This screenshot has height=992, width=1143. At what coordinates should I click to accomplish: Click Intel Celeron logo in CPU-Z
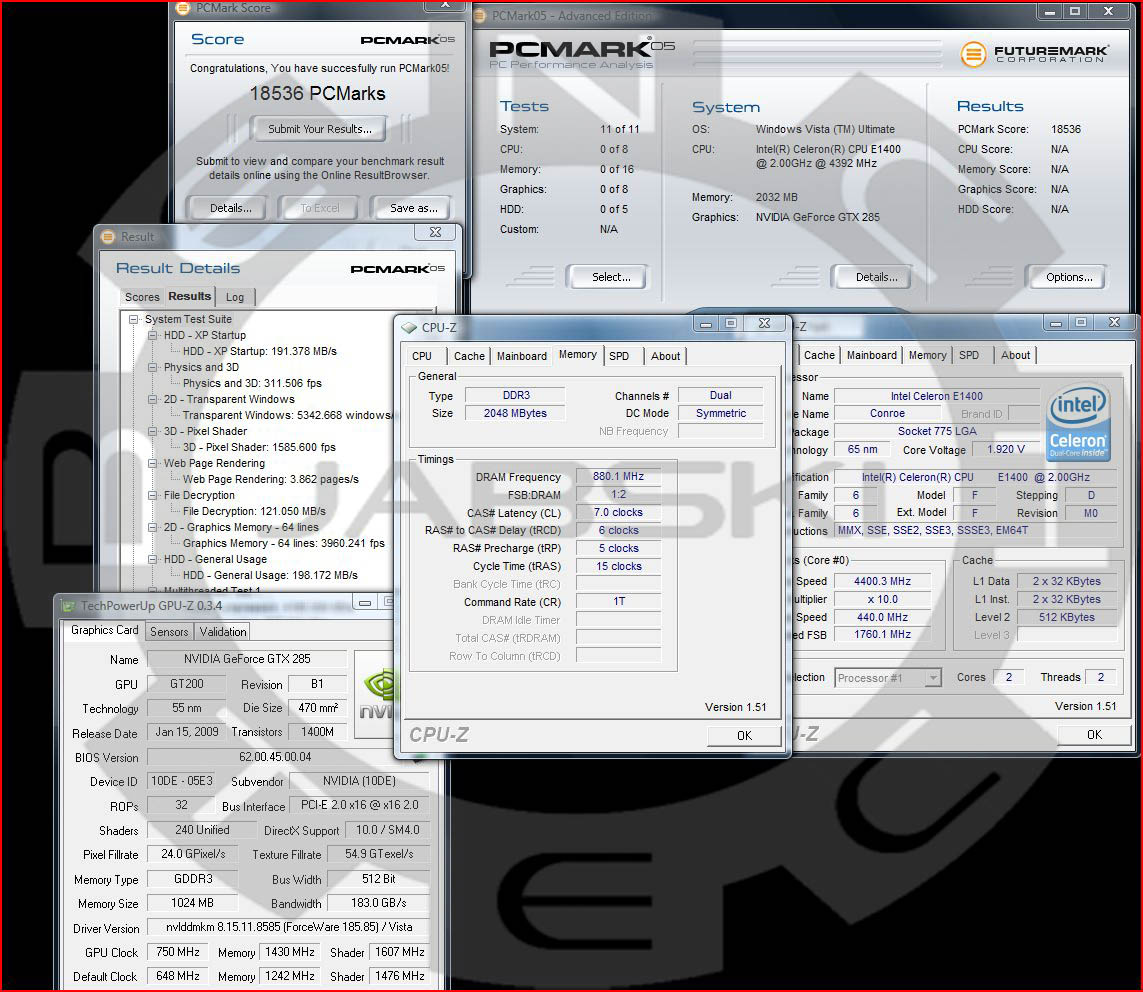click(1078, 423)
